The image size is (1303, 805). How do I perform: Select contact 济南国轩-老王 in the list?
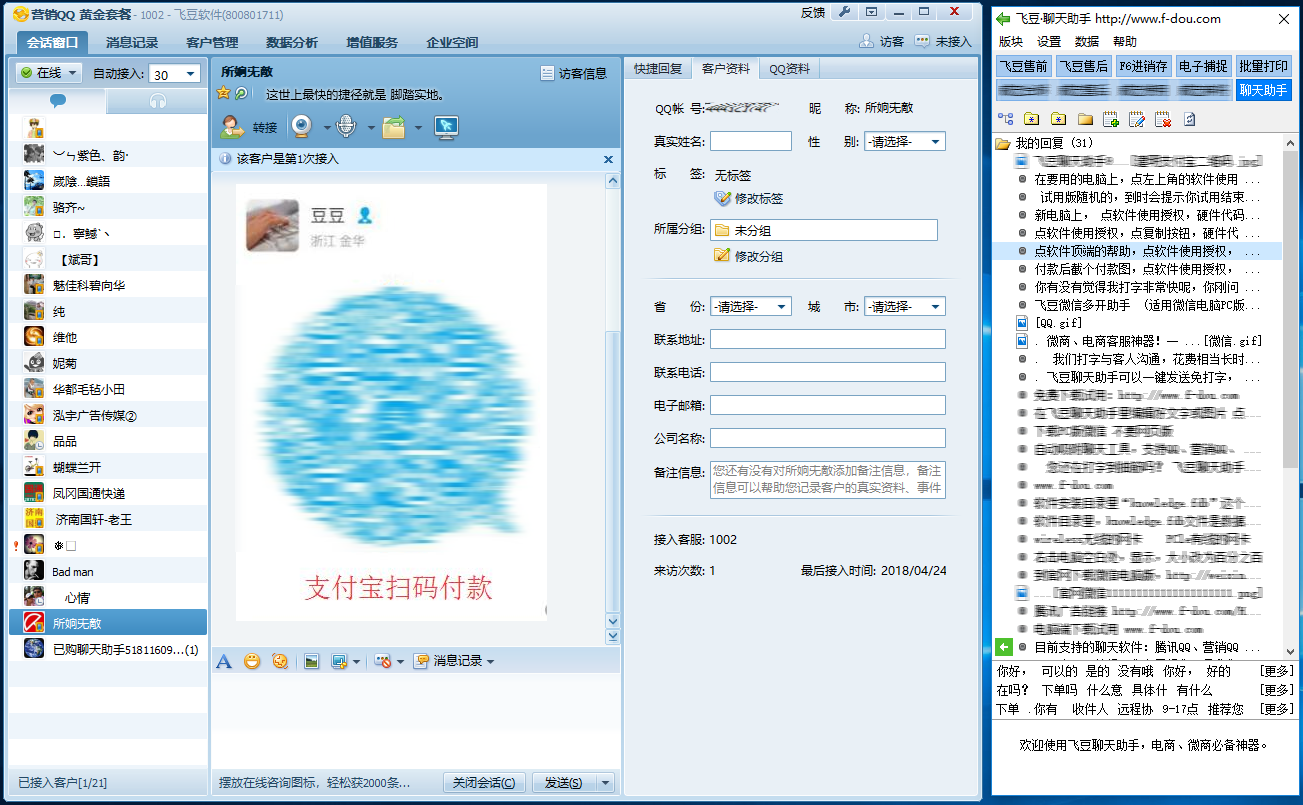point(108,519)
